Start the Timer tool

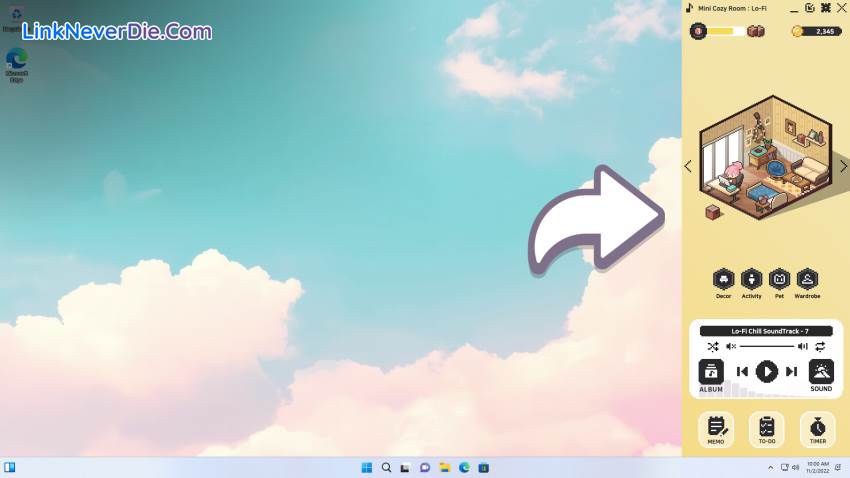(817, 427)
